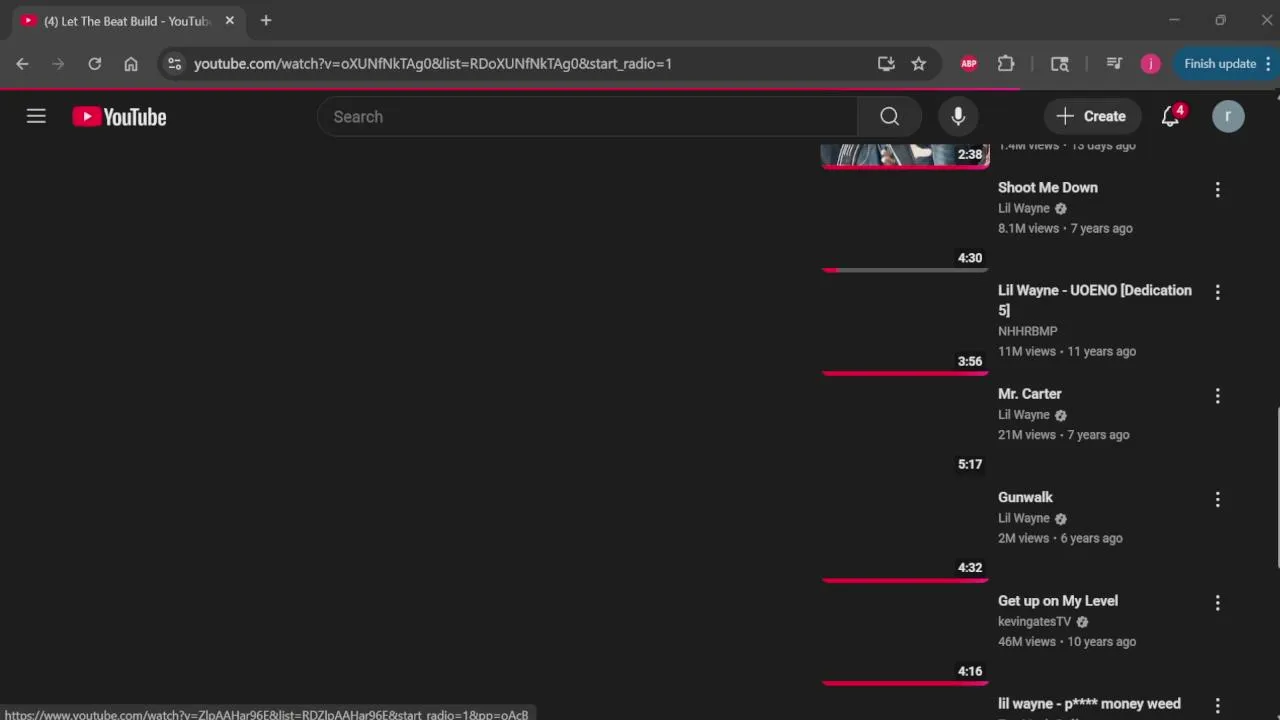1280x720 pixels.
Task: Open Lil Wayne - UOENO [Dedication 5] title
Action: [x=1094, y=300]
